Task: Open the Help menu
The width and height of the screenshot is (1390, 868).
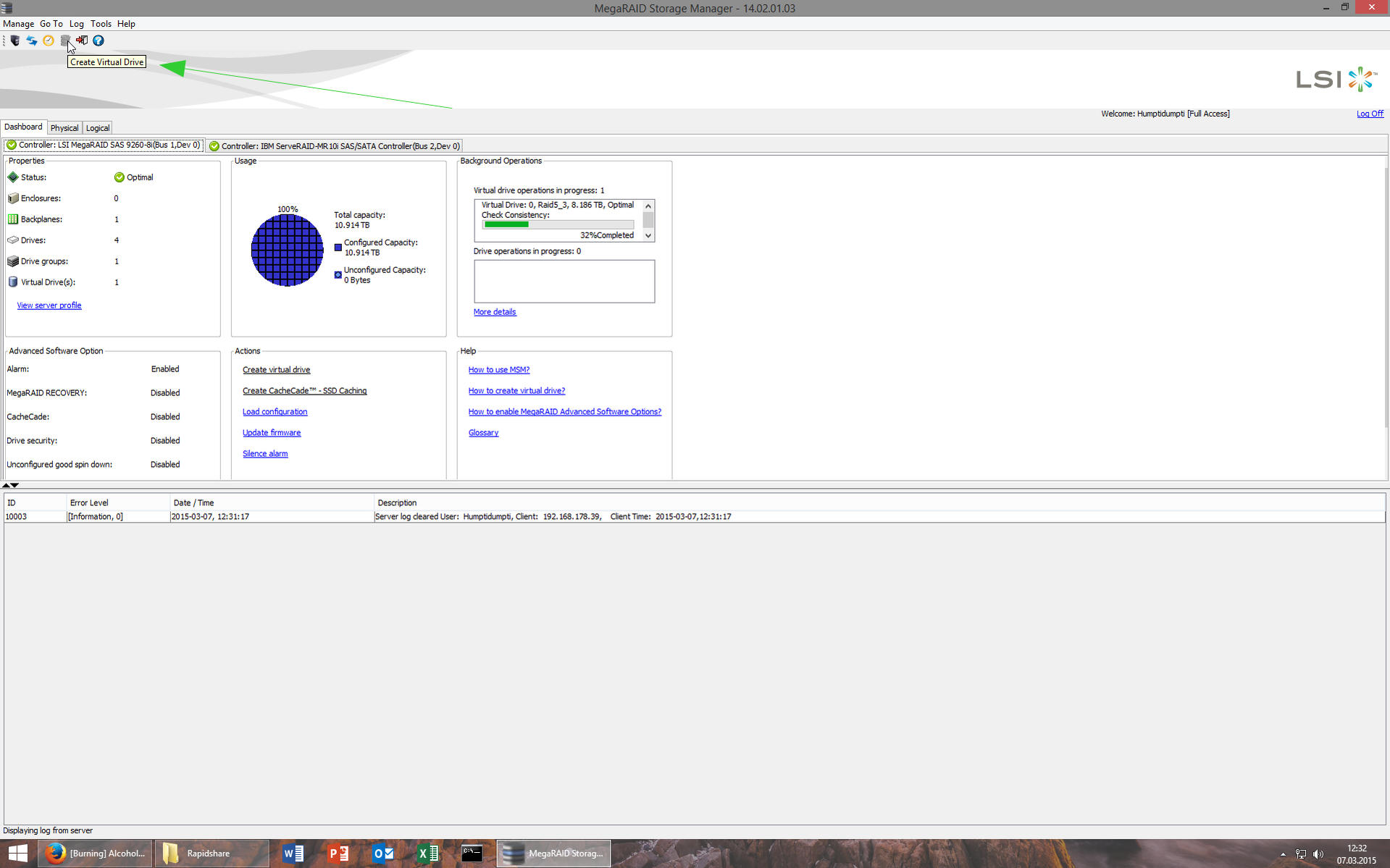Action: pos(126,24)
